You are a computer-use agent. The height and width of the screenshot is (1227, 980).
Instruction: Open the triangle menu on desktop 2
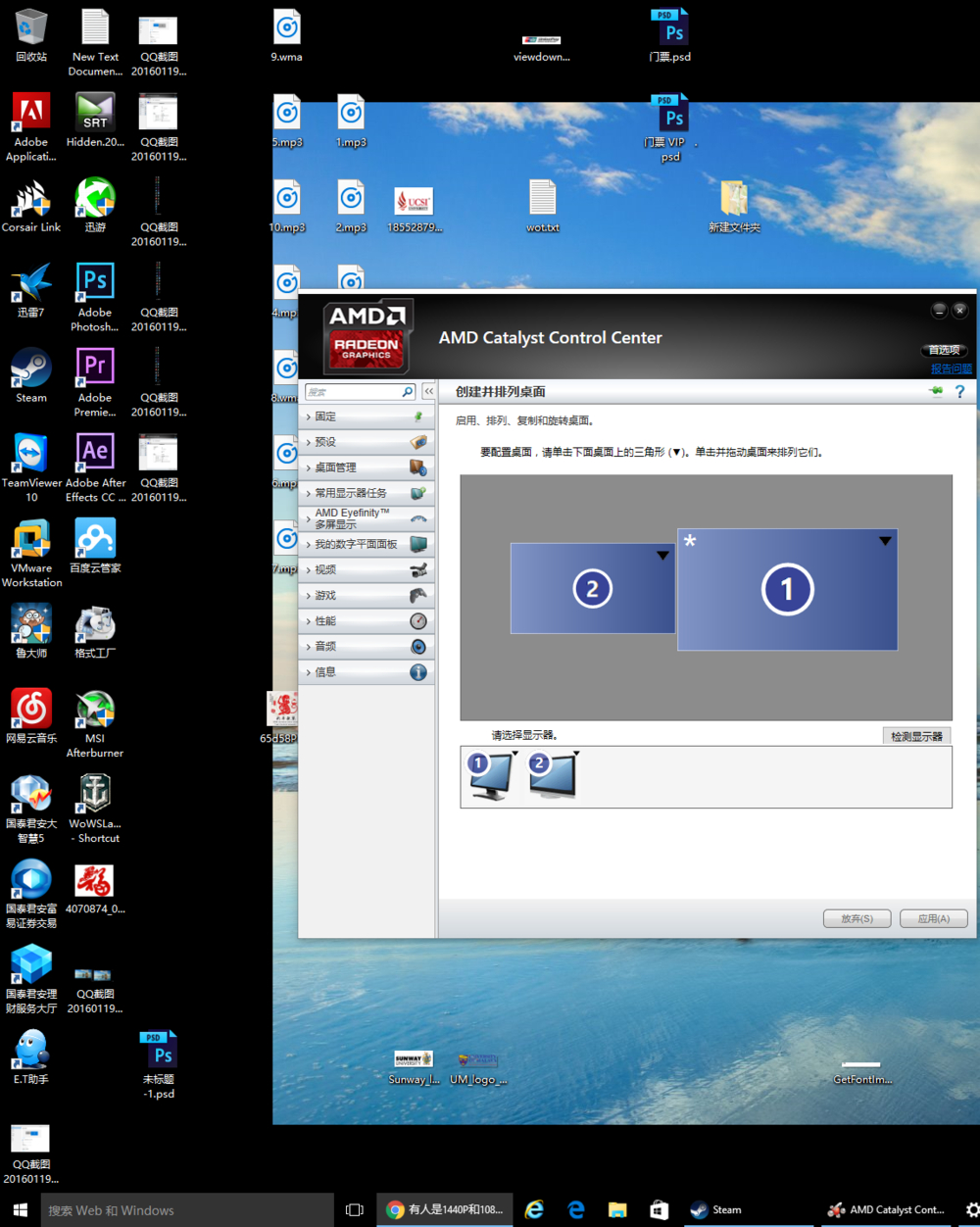(662, 556)
